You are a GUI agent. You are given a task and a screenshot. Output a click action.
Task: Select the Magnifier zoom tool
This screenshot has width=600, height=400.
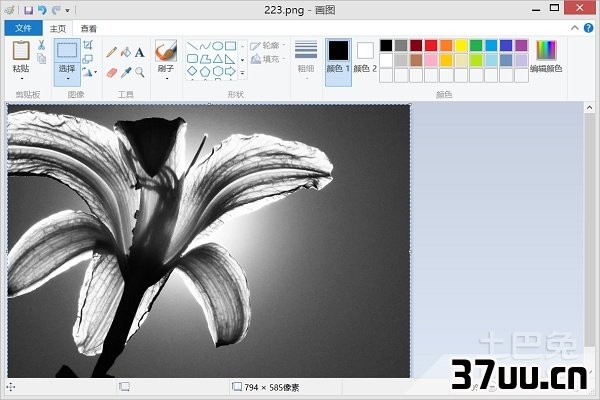click(x=140, y=72)
